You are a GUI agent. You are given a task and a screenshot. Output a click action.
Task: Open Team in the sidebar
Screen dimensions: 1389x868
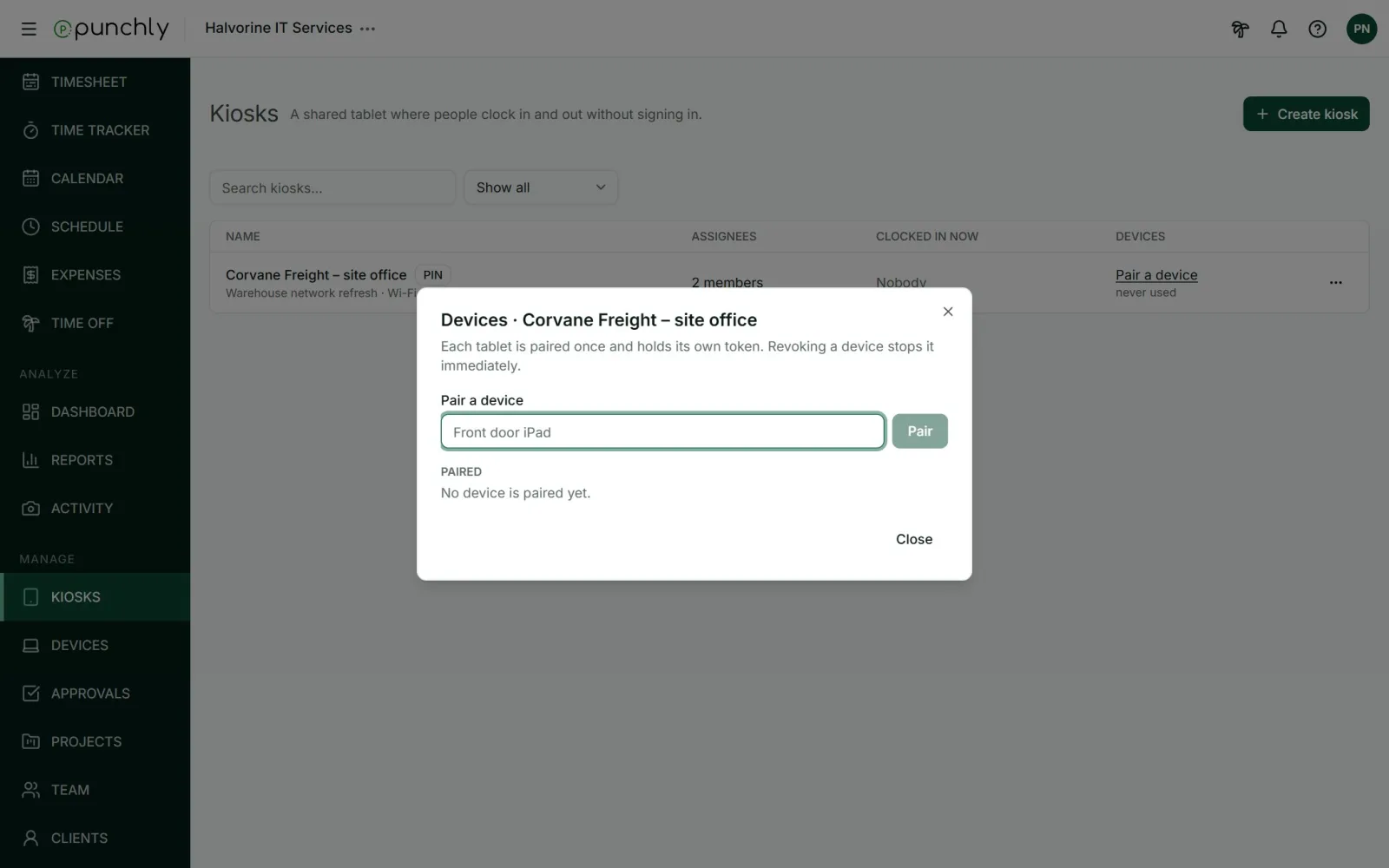point(95,790)
